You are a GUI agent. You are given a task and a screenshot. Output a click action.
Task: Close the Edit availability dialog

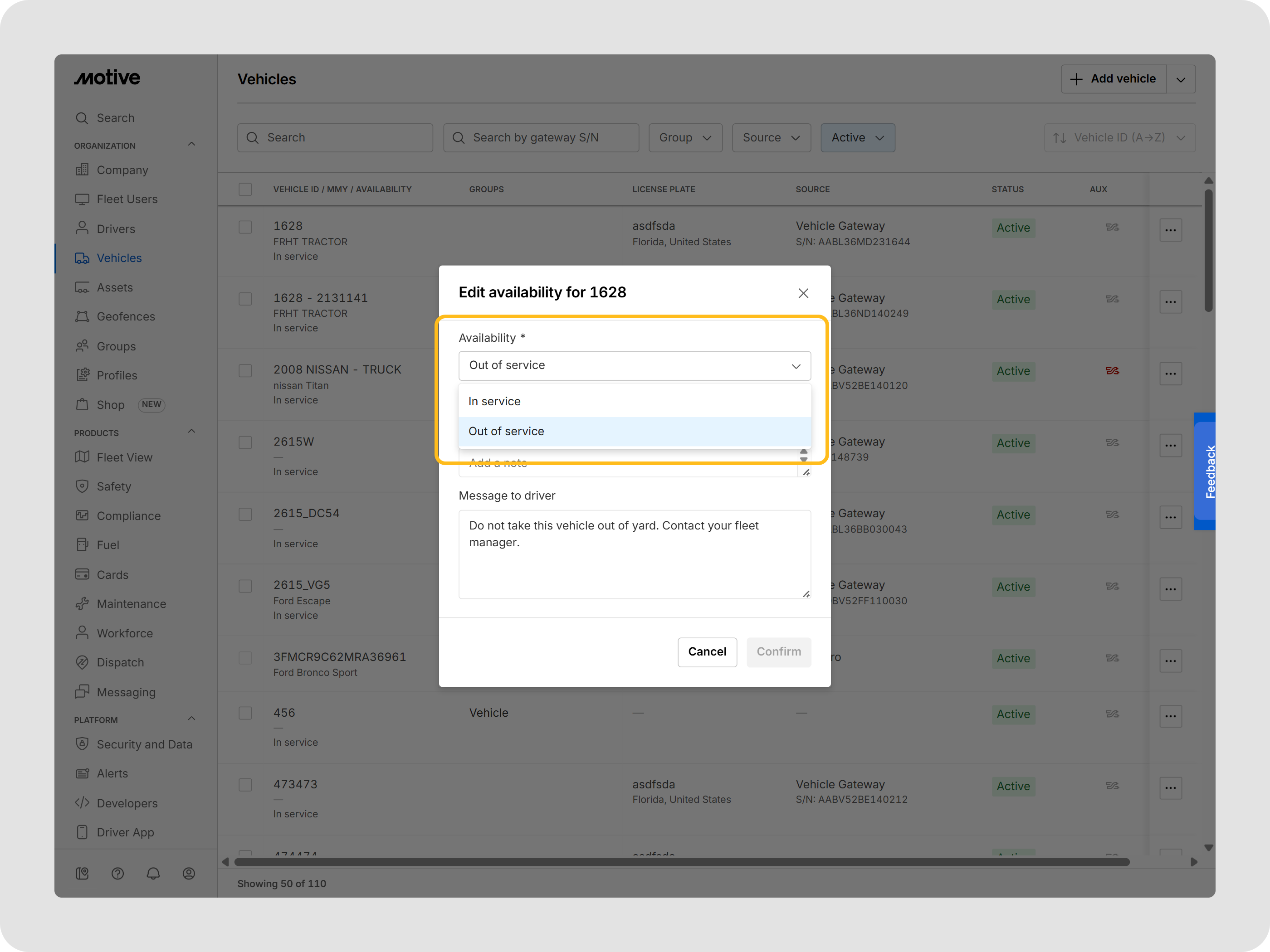click(803, 293)
